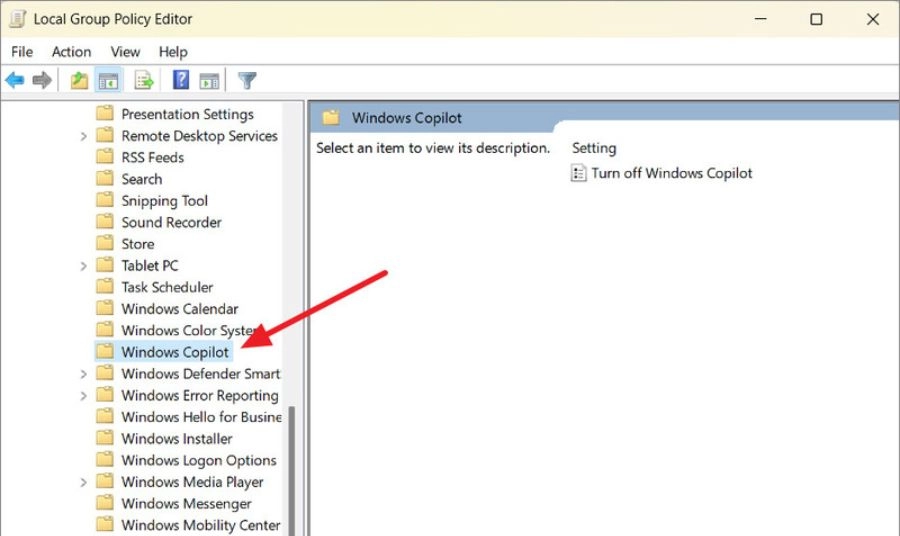
Task: Click the Snipping Tool folder icon
Action: pos(104,200)
